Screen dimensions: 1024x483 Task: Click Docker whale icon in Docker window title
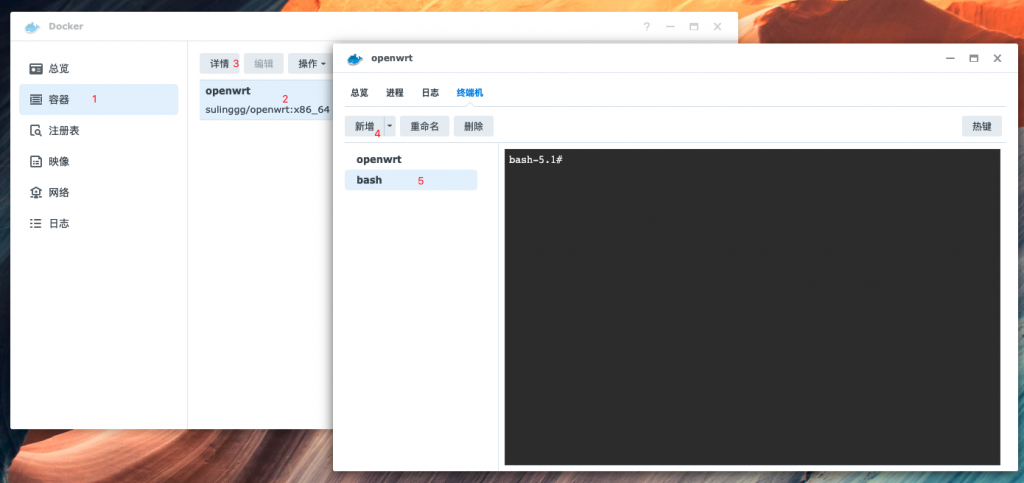tap(32, 27)
